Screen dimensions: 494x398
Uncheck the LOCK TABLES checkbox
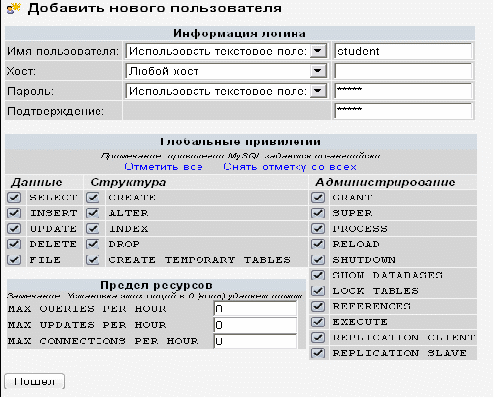(x=318, y=291)
